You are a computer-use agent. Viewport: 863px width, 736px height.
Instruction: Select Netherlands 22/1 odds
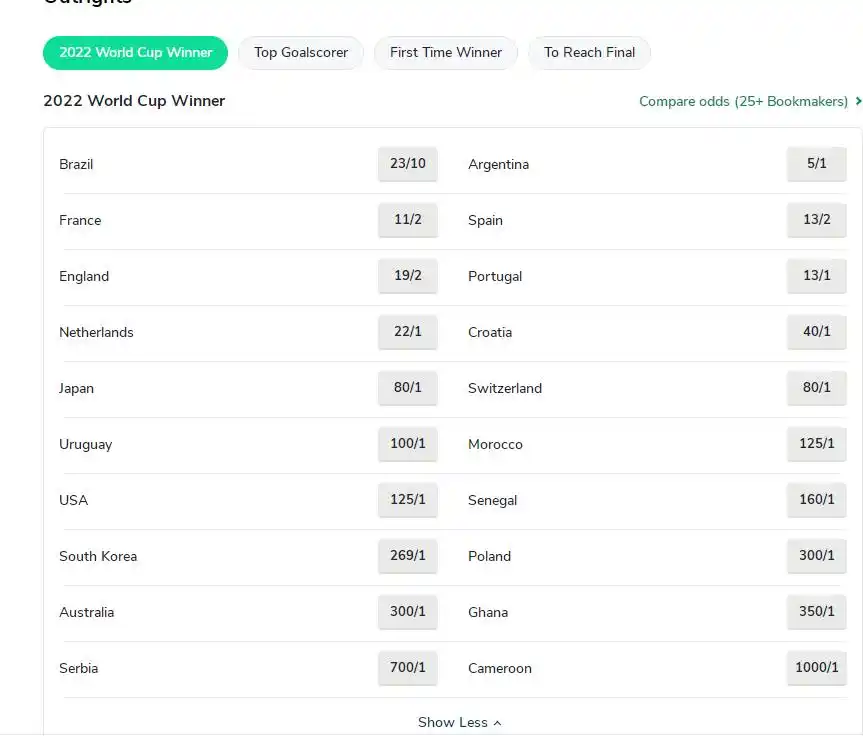coord(408,332)
